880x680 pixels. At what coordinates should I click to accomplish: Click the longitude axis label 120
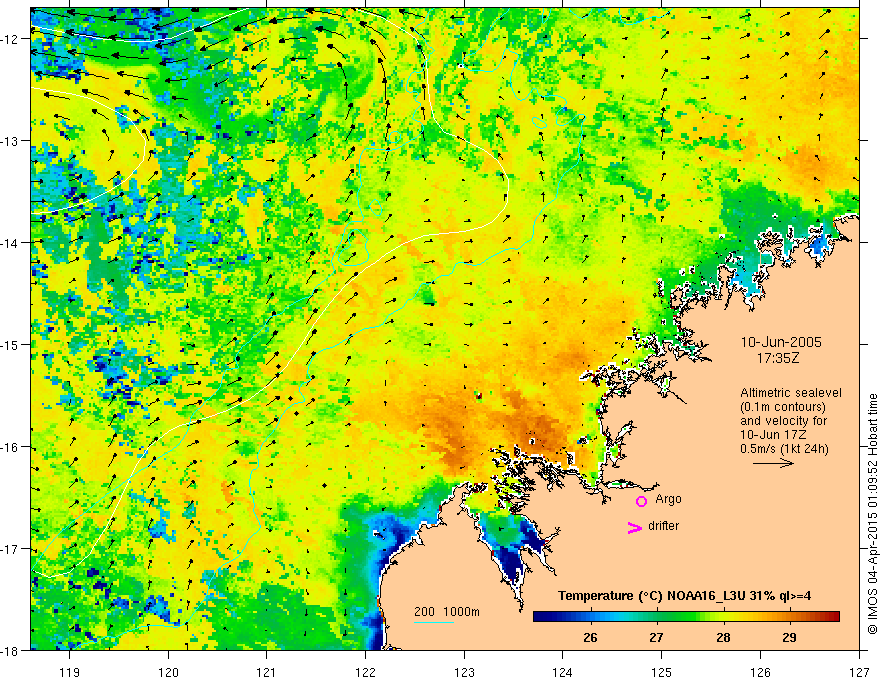(x=168, y=672)
